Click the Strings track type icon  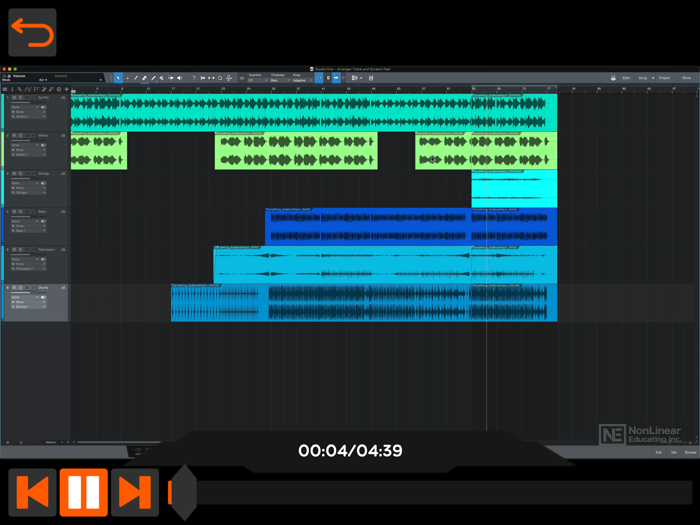(63, 173)
